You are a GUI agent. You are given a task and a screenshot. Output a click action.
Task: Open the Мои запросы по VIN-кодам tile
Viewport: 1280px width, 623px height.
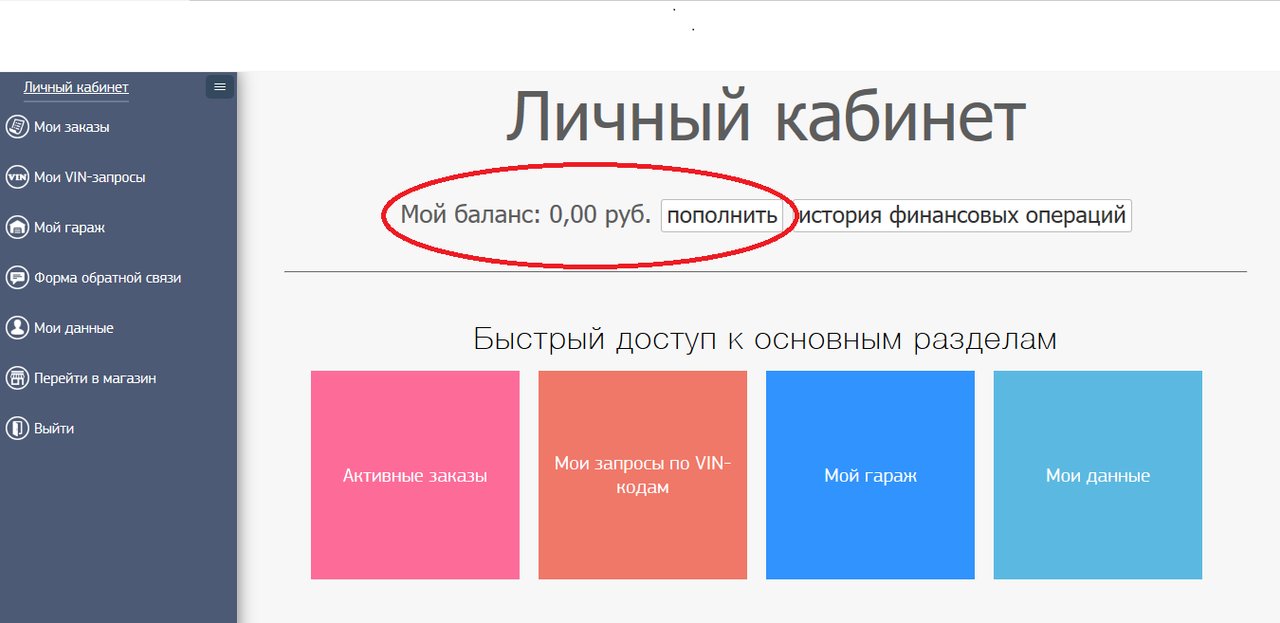click(642, 475)
